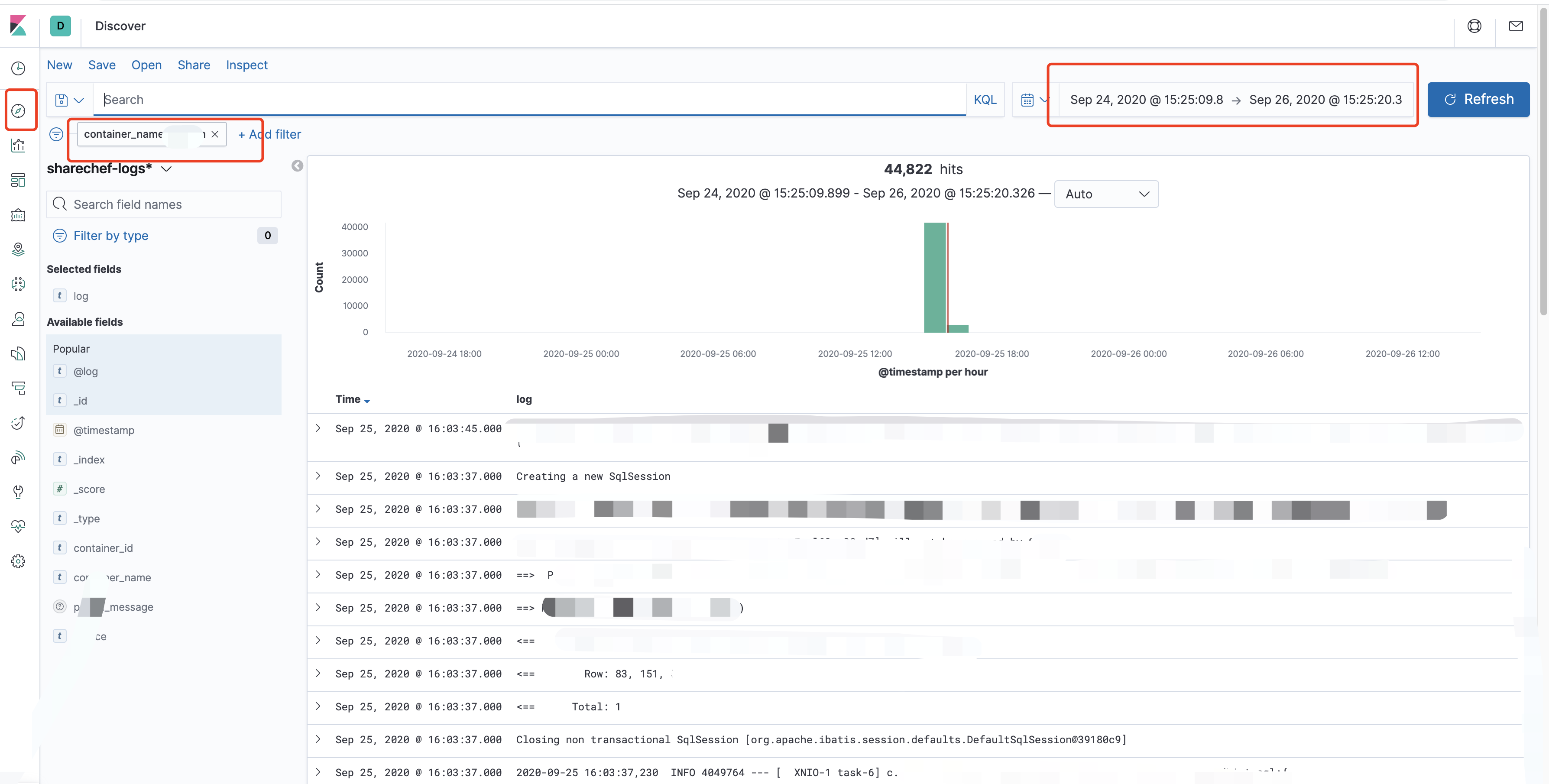Open Visualize from sidebar chart icon

click(19, 146)
